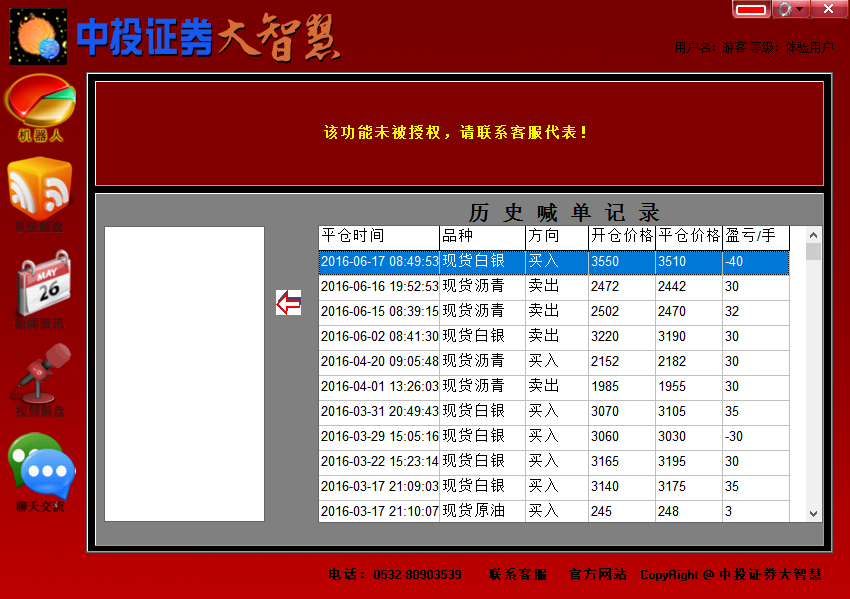Click the app logo at top left

[38, 36]
